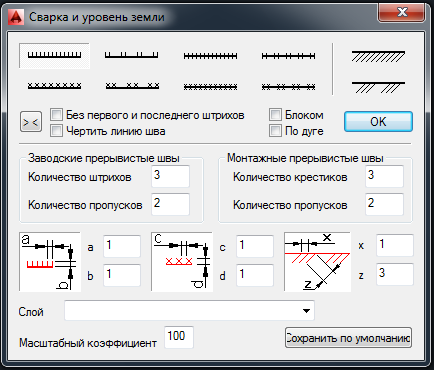This screenshot has height=370, width=434.
Task: Confirm with the OK button
Action: coord(378,121)
